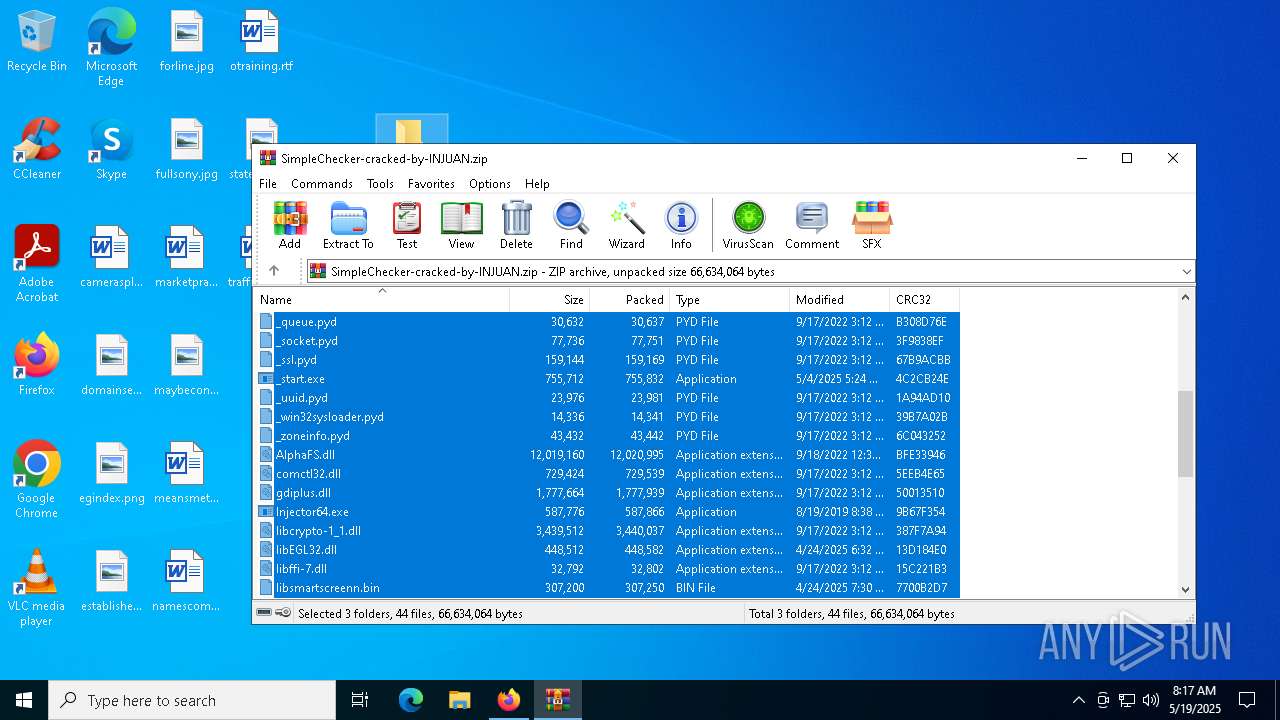Viewport: 1280px width, 720px height.
Task: Open Windows Start menu
Action: (24, 700)
